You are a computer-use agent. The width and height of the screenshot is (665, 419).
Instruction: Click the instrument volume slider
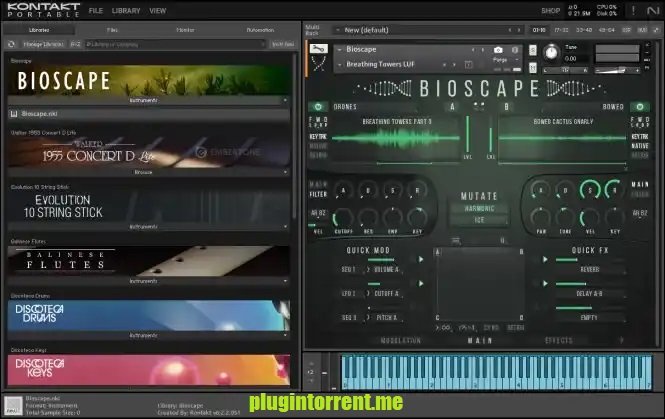[617, 70]
